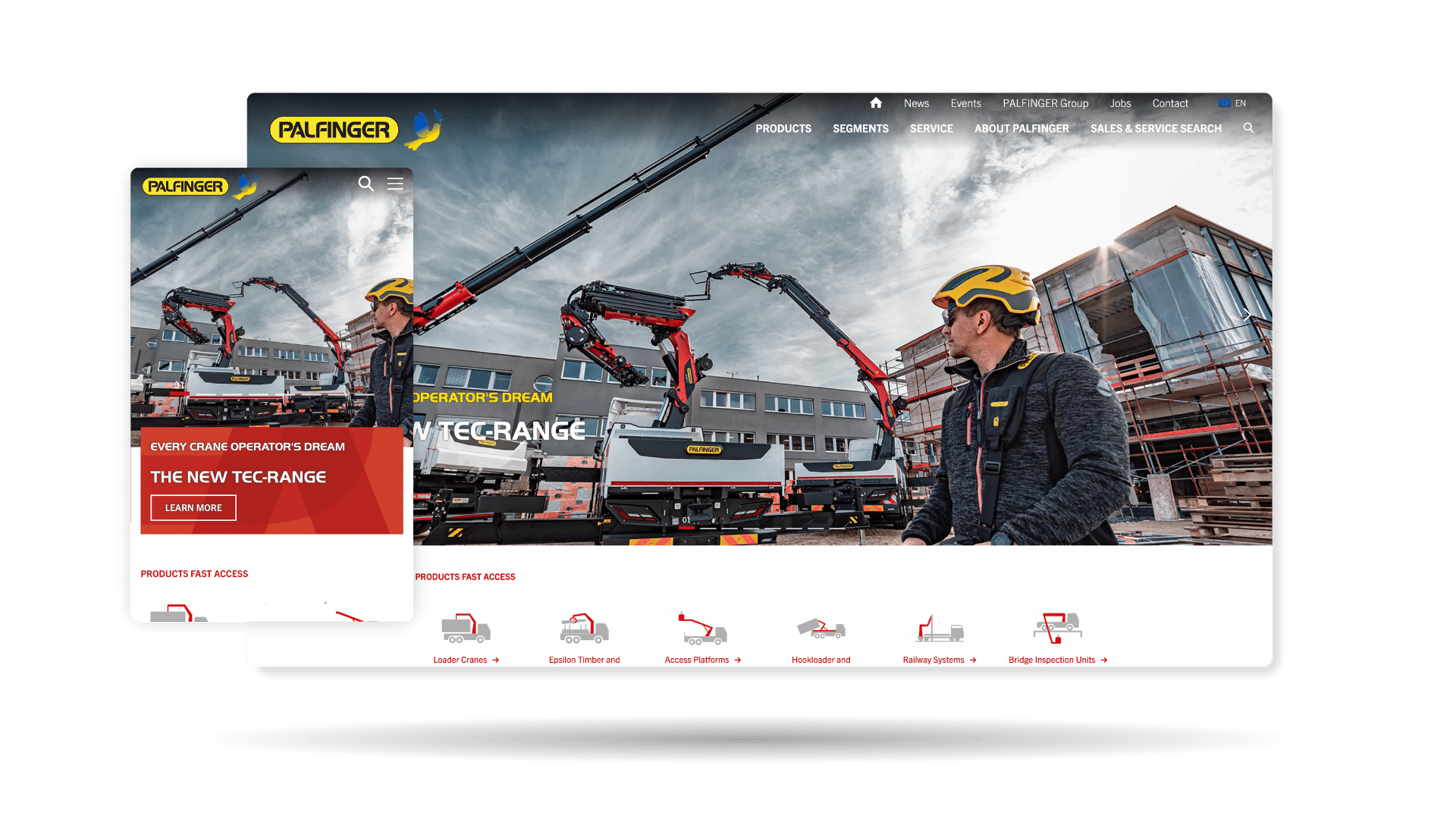This screenshot has width=1456, height=819.
Task: Click the search magnifier icon desktop
Action: (x=1248, y=128)
